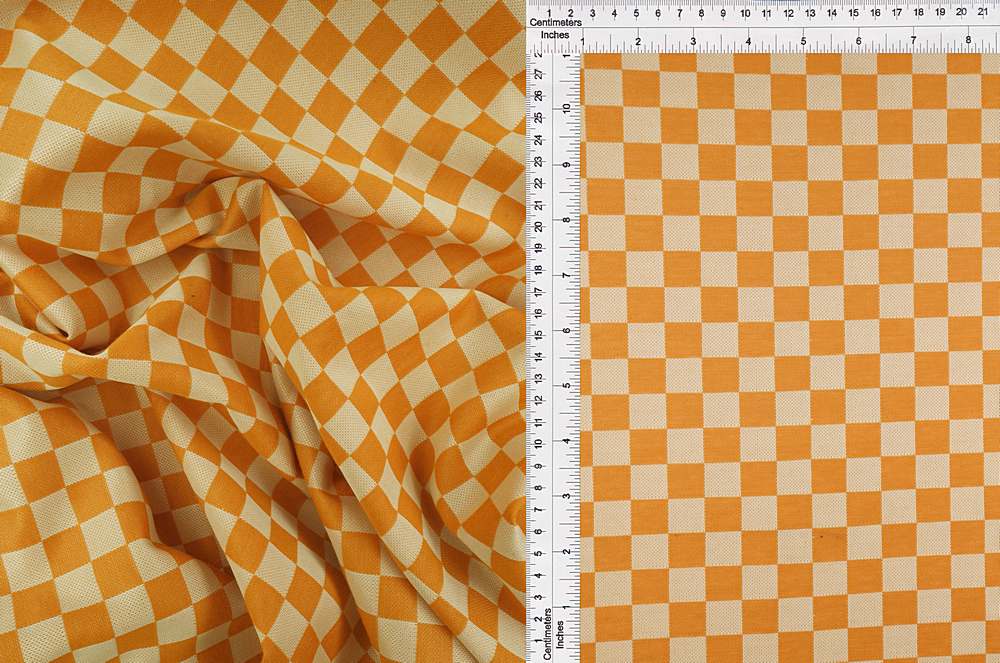
Task: Click number 4 on the top inch ruler
Action: (x=748, y=41)
